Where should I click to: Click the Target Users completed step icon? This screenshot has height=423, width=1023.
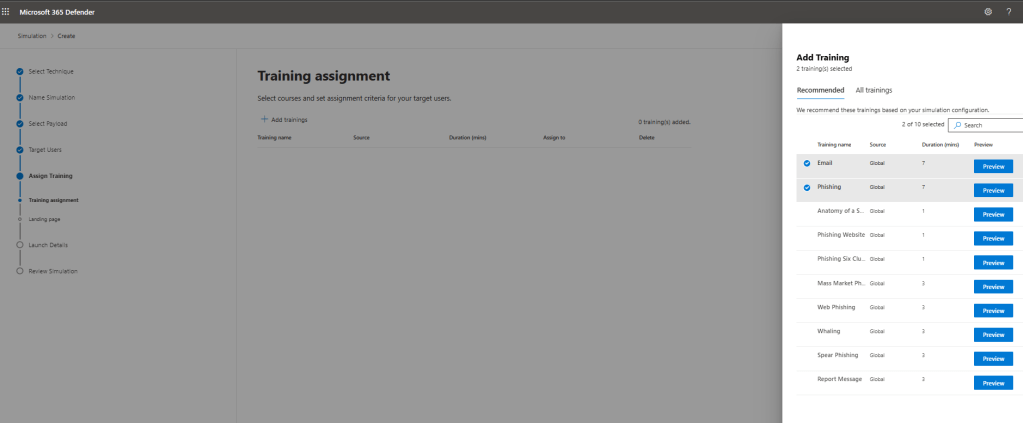click(x=19, y=150)
